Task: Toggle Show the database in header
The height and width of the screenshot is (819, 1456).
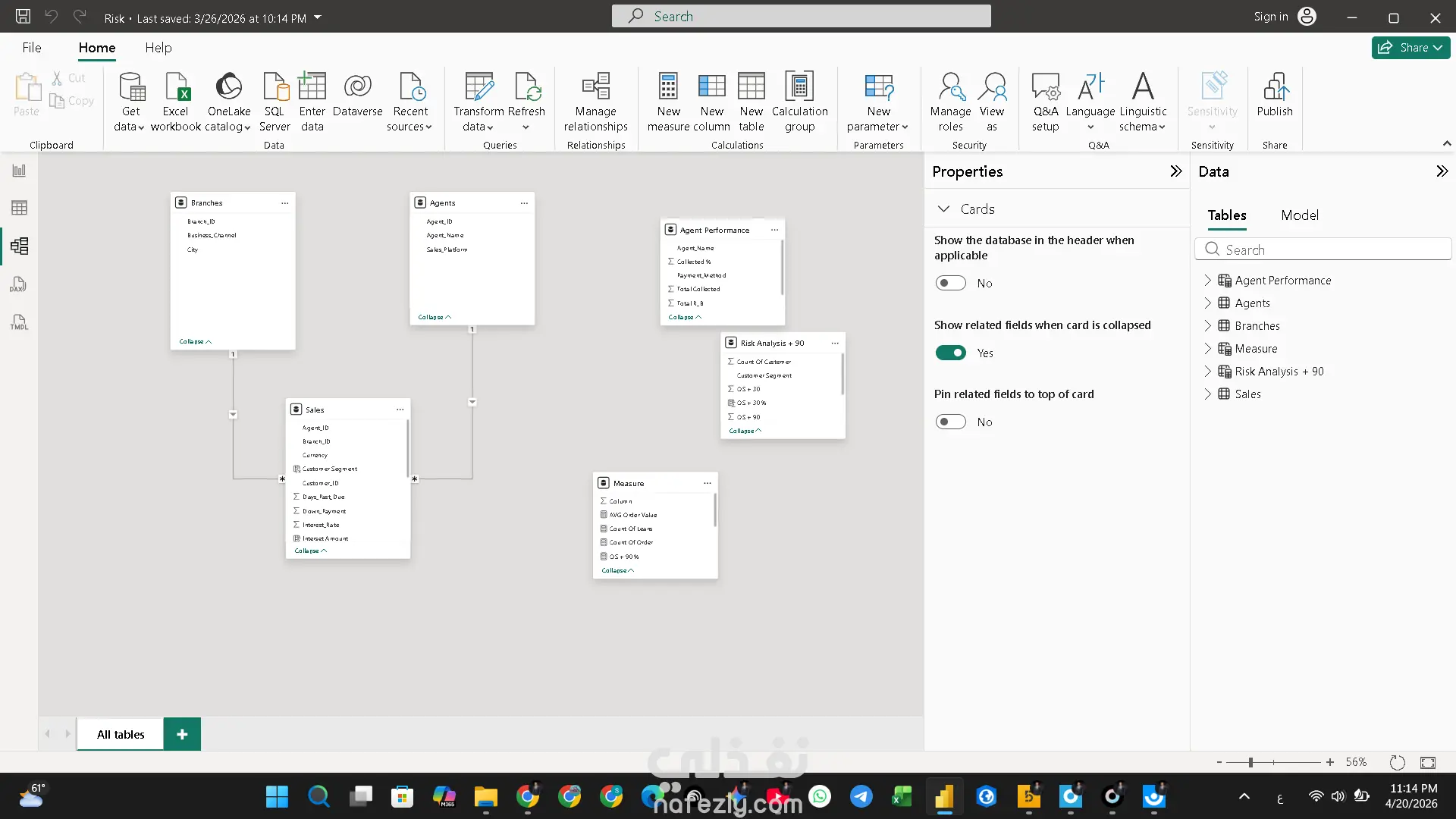Action: click(950, 283)
